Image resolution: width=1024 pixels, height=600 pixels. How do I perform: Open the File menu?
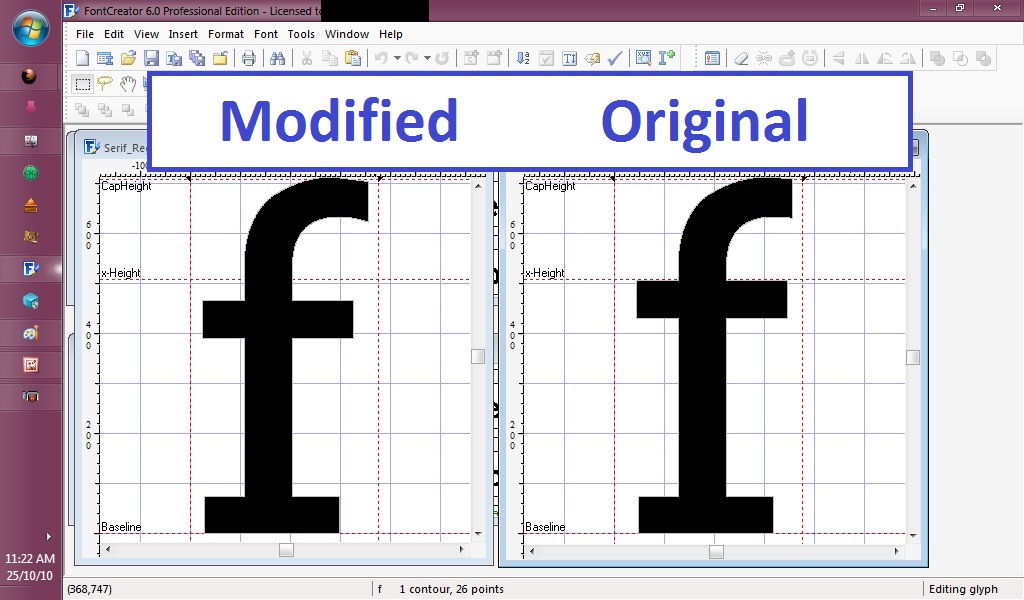pos(85,34)
